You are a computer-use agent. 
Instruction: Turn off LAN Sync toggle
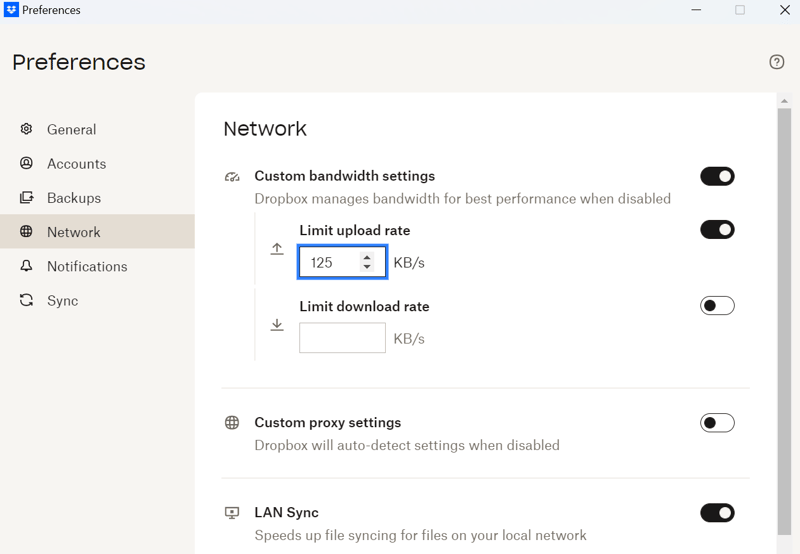[x=717, y=513]
